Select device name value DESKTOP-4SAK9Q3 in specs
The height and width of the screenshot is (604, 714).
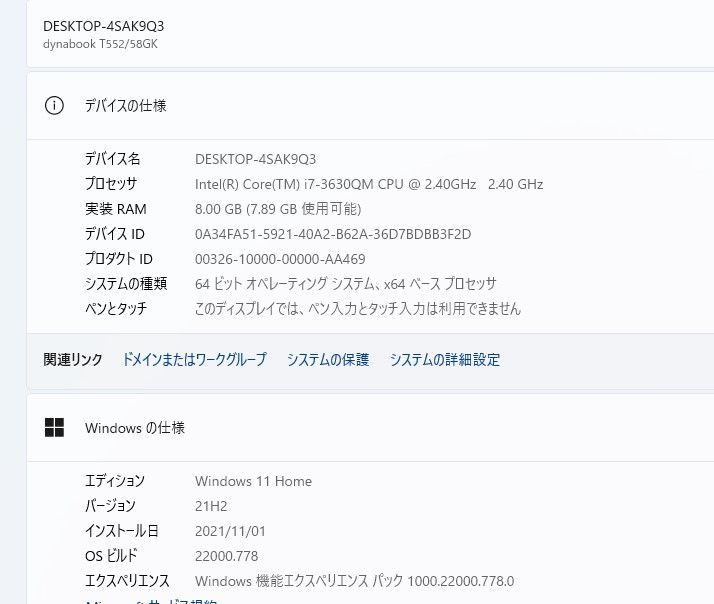tap(255, 159)
